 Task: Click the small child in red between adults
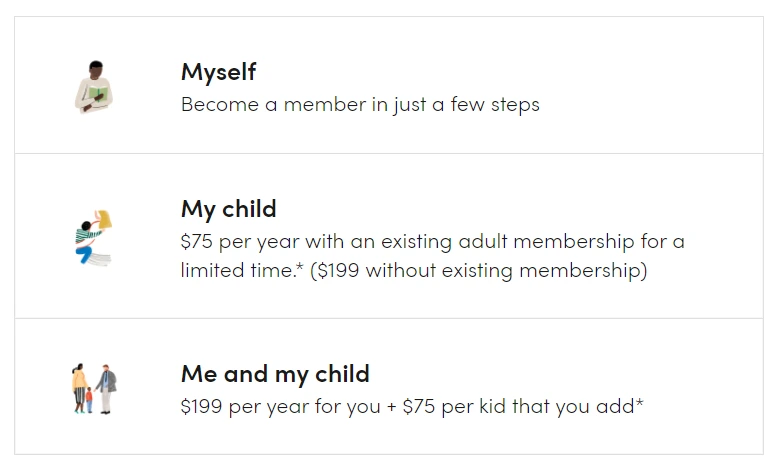coord(89,400)
